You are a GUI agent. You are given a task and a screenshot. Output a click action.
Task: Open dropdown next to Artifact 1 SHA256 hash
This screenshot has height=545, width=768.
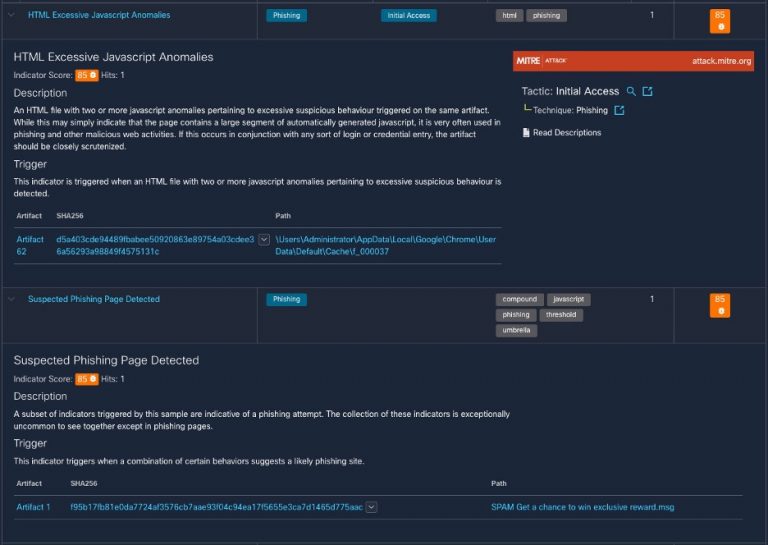tap(371, 508)
